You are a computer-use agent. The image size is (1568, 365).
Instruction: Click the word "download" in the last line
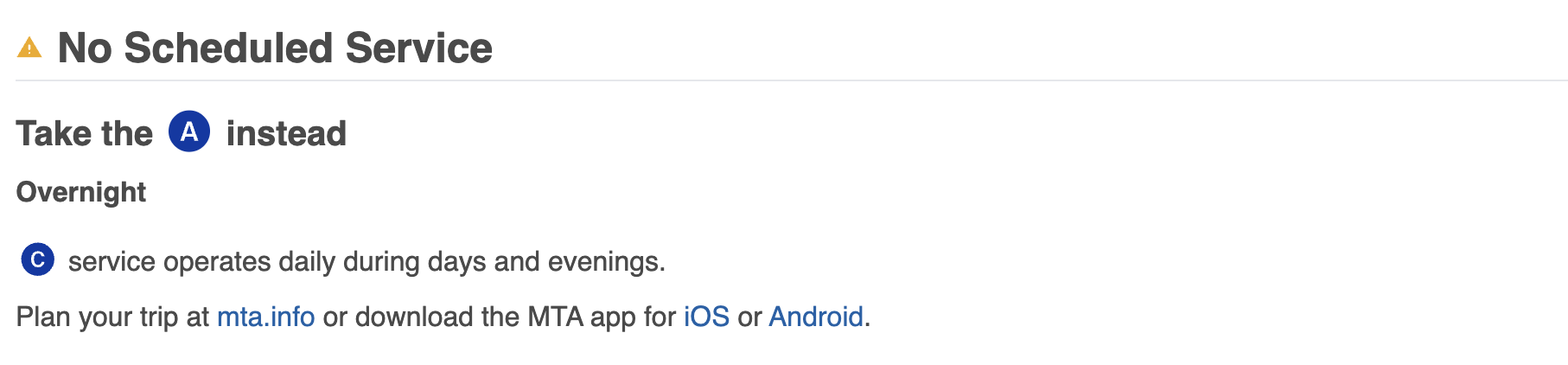tap(414, 317)
